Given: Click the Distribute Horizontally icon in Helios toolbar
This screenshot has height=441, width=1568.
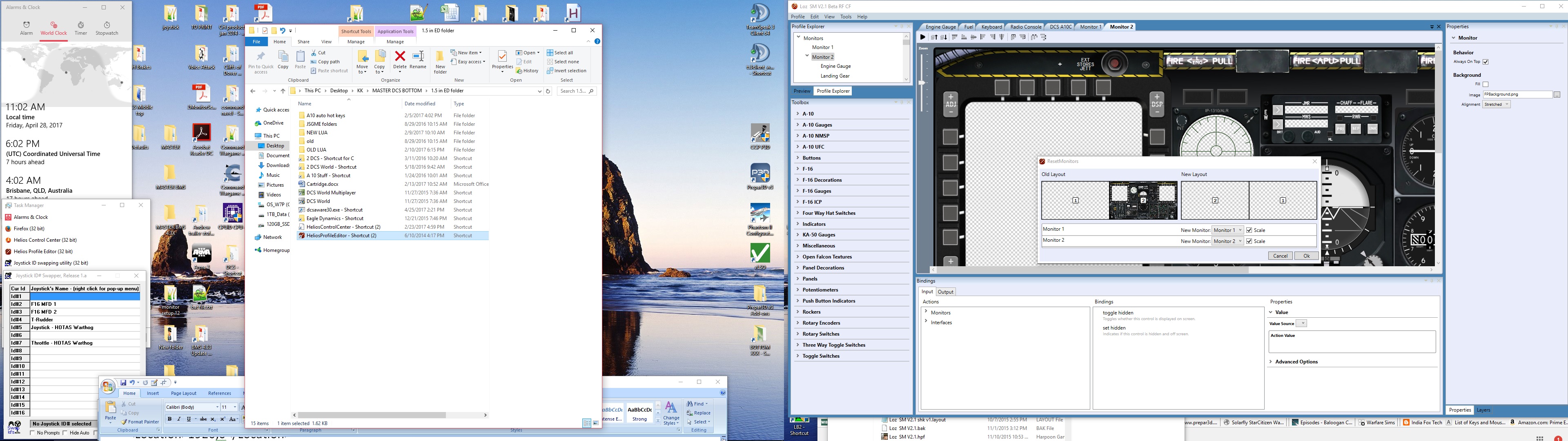Looking at the screenshot, I should tap(1035, 37).
